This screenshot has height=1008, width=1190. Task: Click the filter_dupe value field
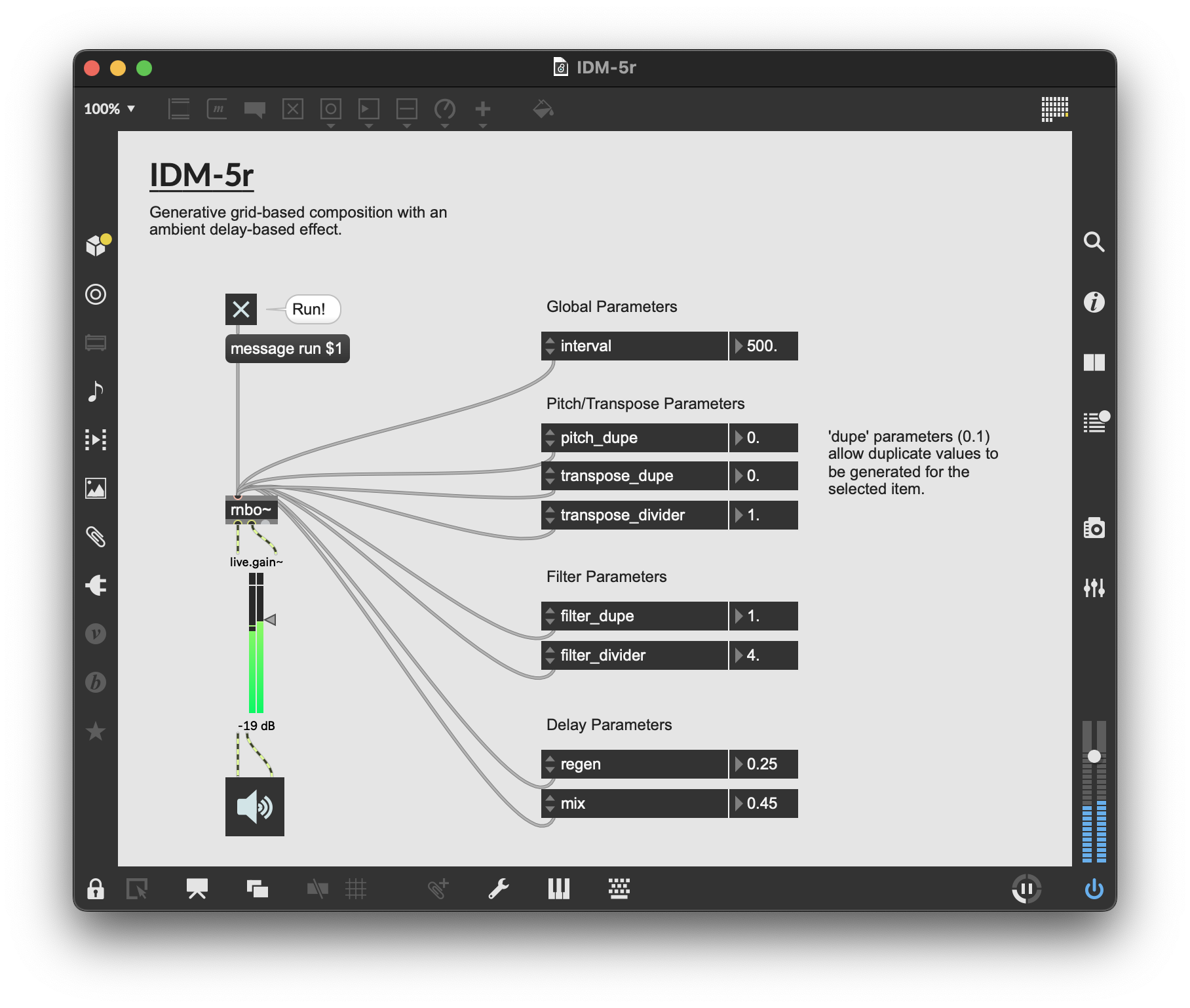(x=763, y=616)
